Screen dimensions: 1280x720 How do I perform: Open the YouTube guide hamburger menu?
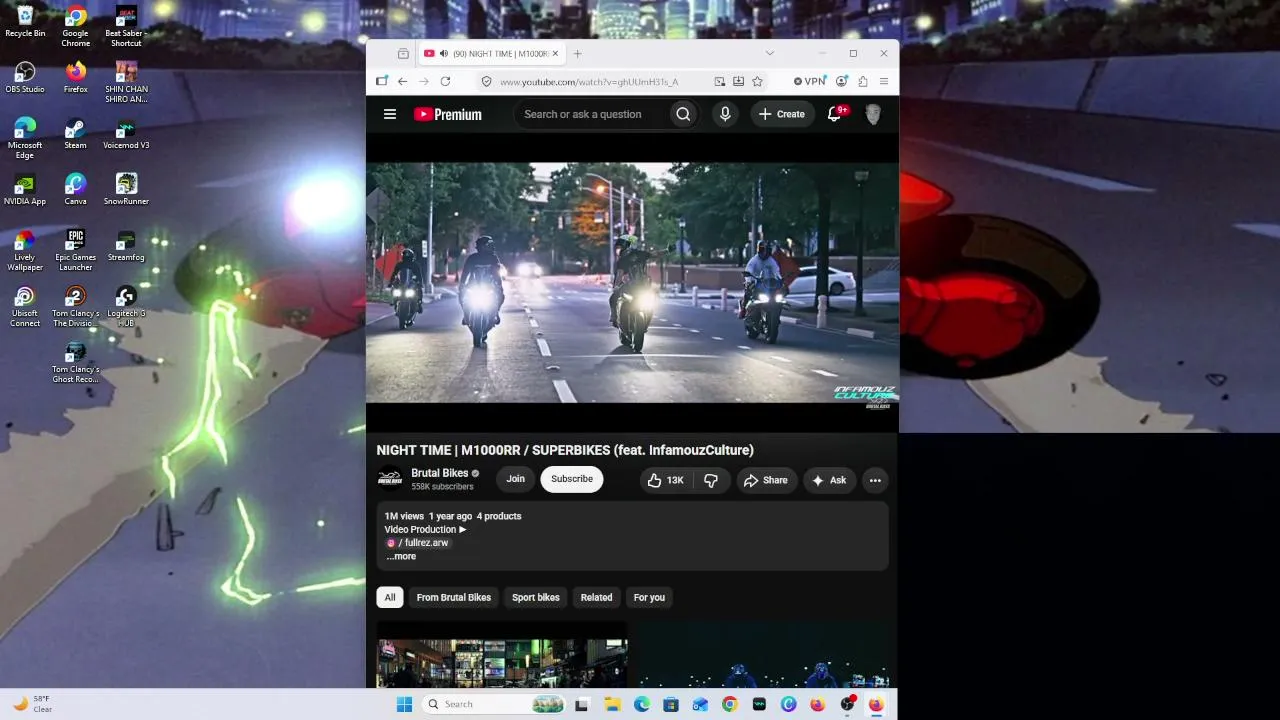point(390,114)
